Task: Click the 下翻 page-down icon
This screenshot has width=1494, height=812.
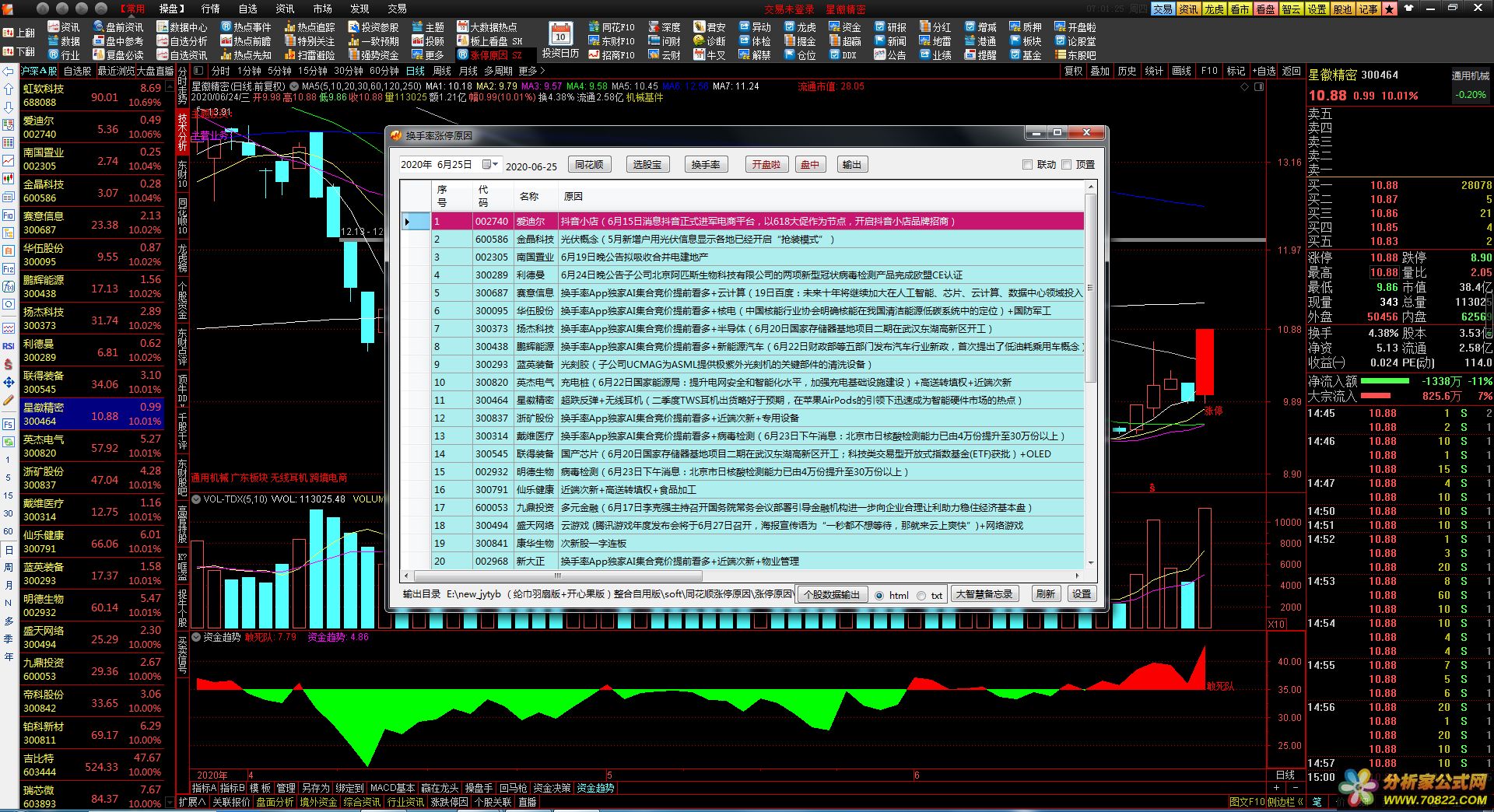Action: pyautogui.click(x=18, y=51)
